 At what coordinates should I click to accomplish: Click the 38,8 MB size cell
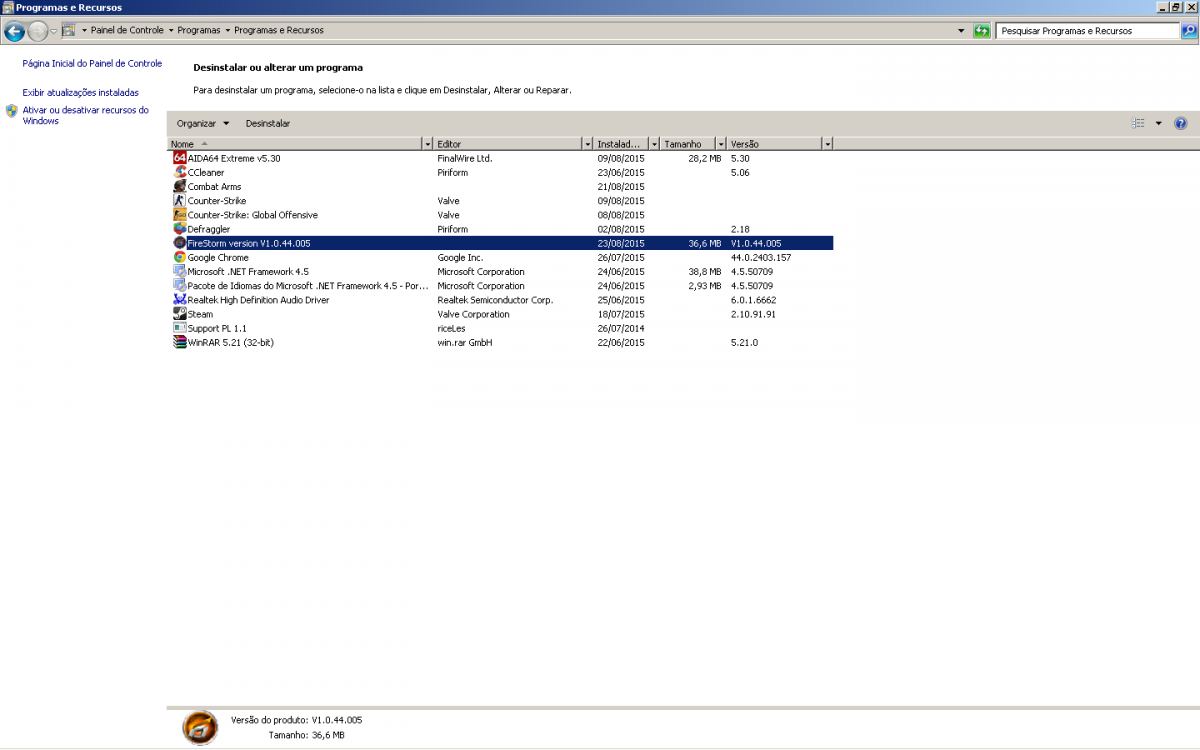pos(705,271)
